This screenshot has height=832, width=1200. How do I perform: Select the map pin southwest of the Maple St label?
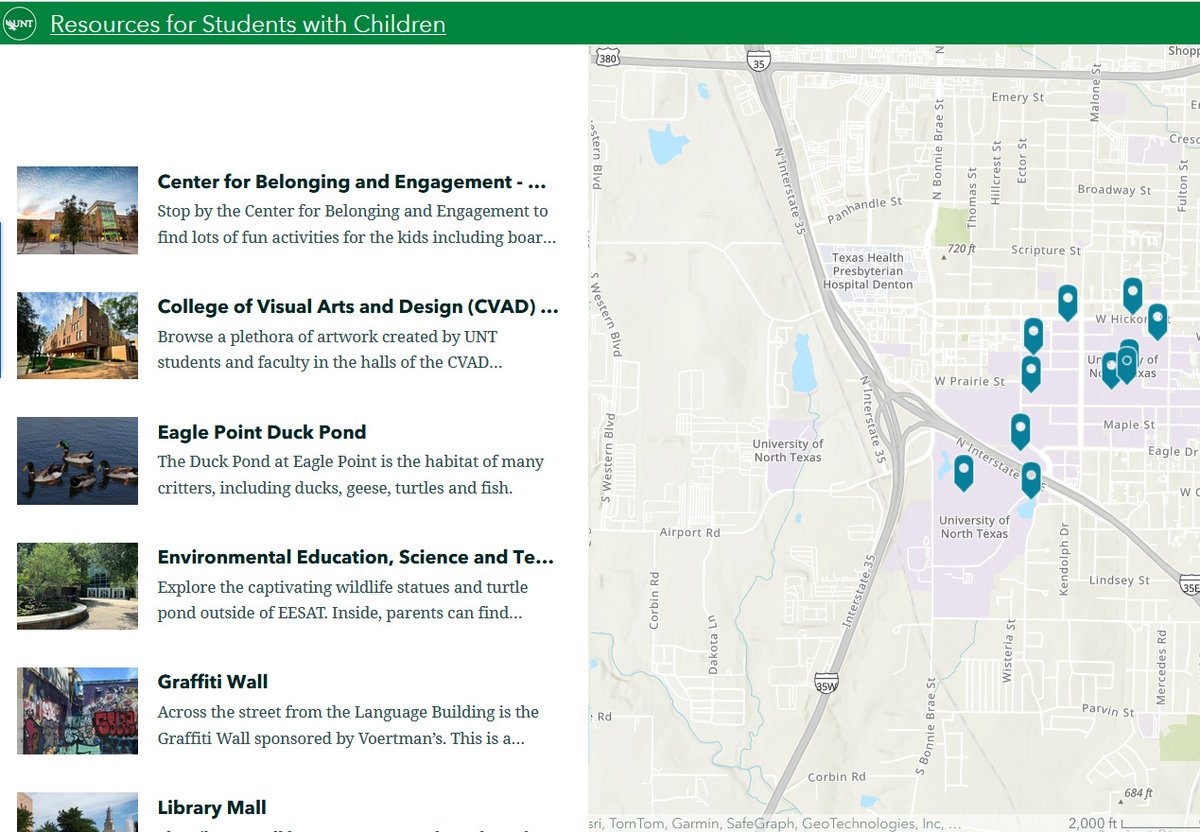tap(1020, 431)
